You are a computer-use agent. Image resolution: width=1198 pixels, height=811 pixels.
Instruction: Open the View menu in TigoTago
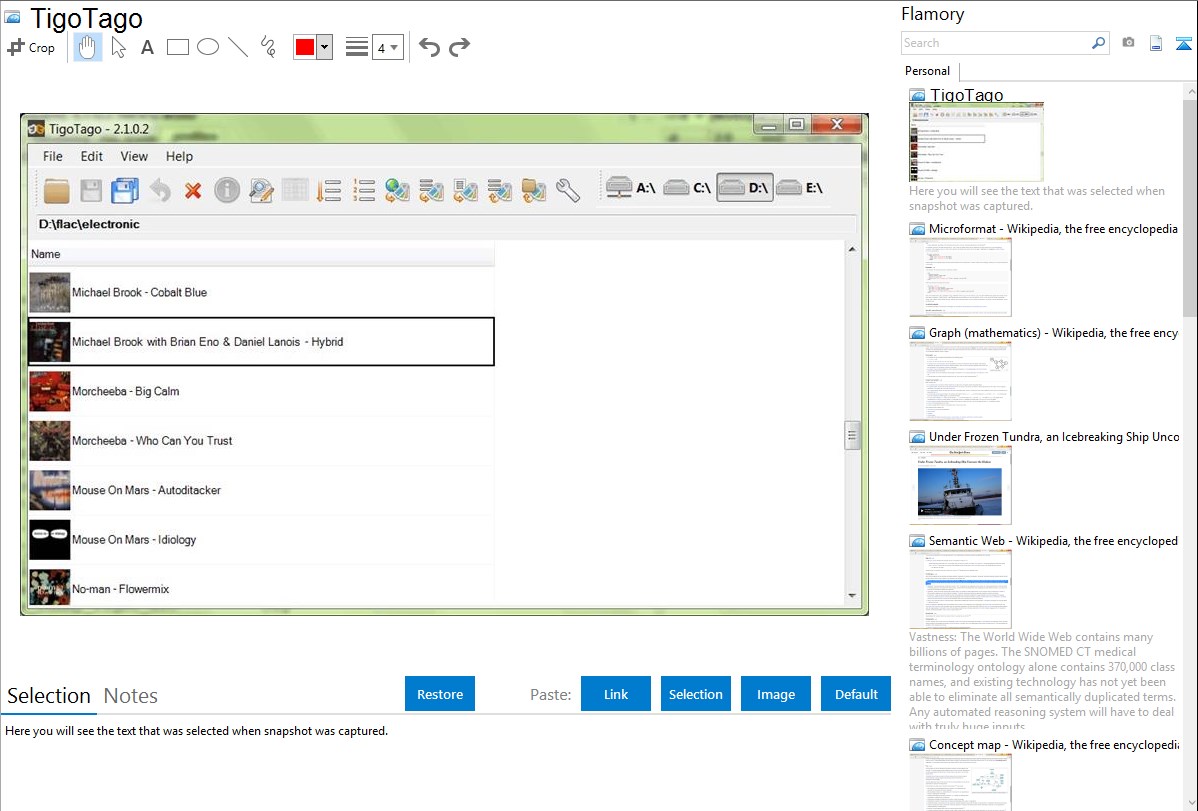pos(134,156)
